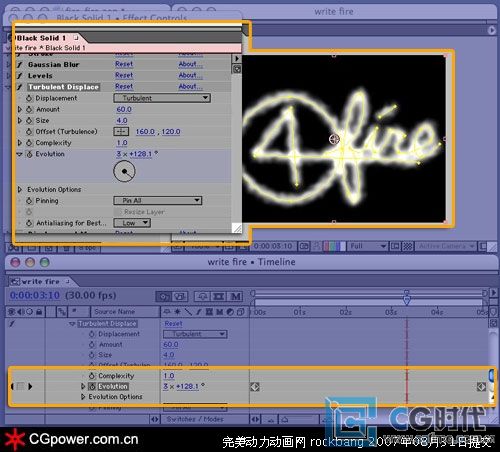Viewport: 500px width, 452px height.
Task: Expand the Size property in Effect Controls
Action: [20, 121]
